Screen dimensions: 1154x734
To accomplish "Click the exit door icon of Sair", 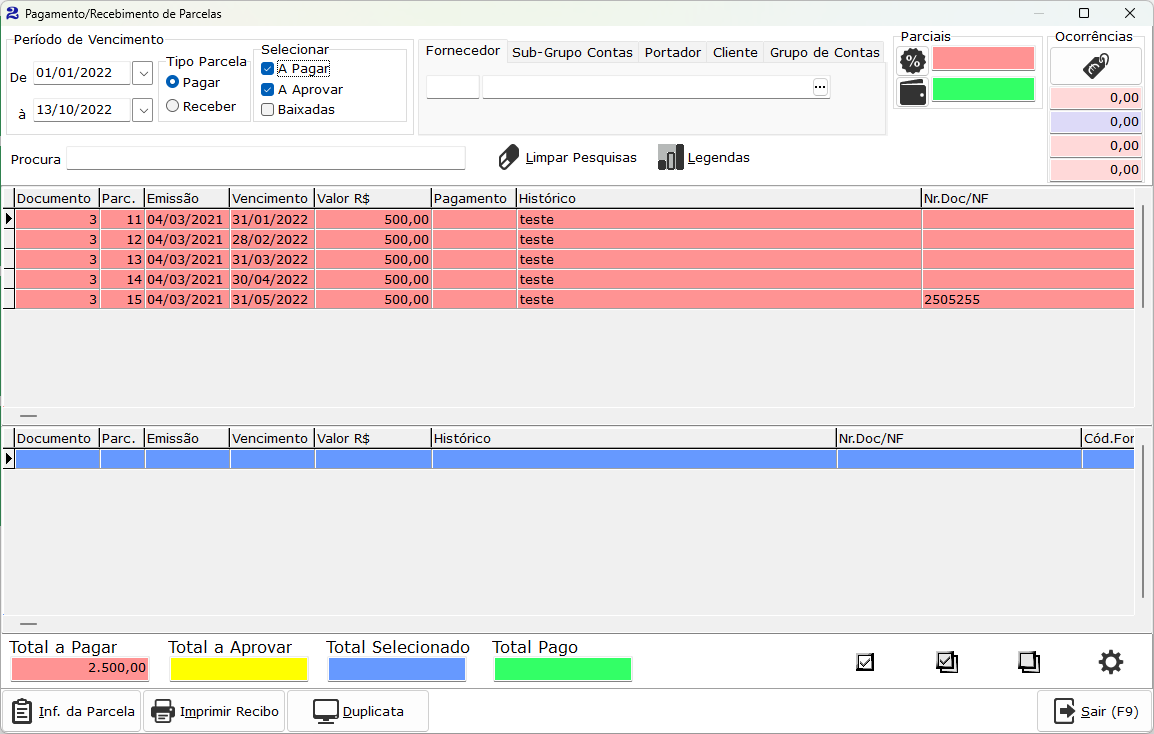I will coord(1065,711).
